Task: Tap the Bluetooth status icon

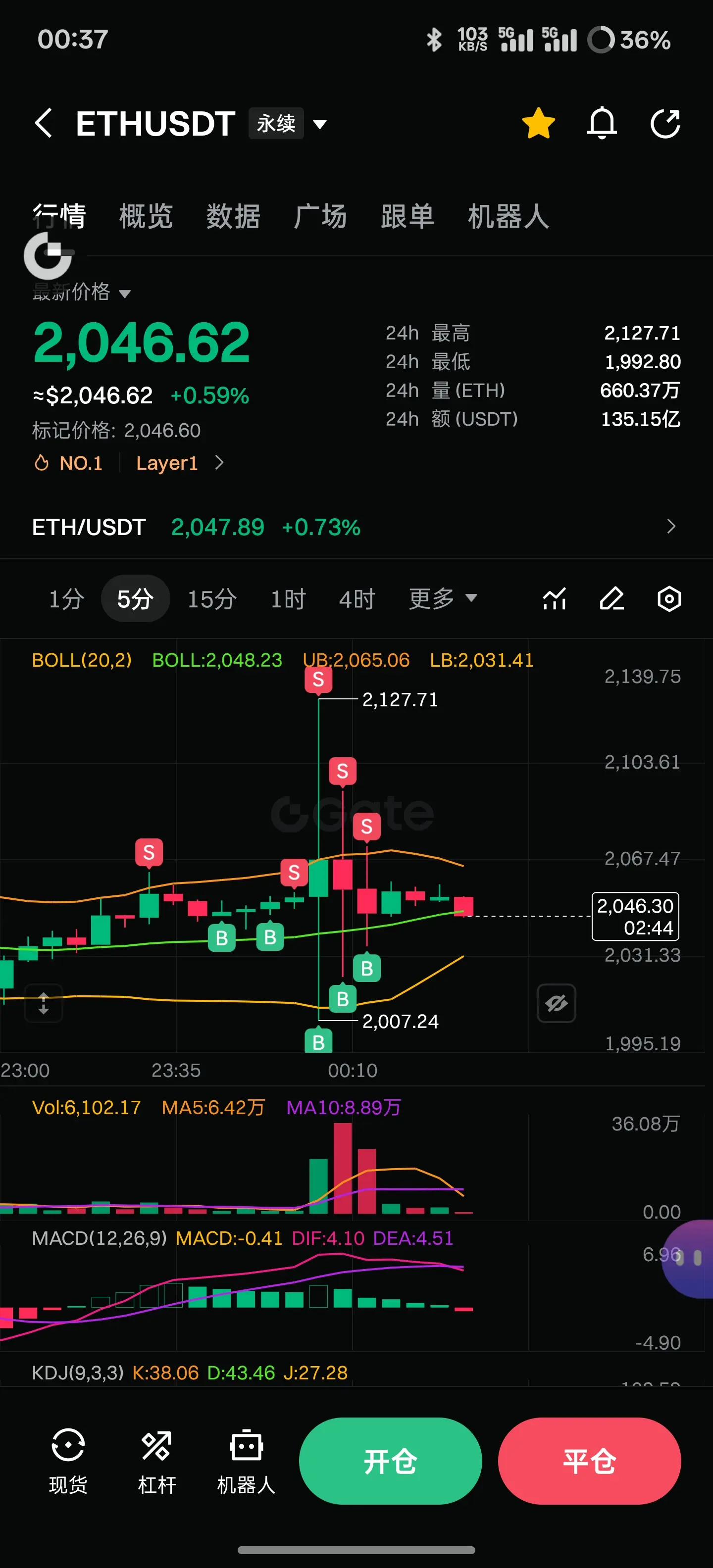Action: pyautogui.click(x=434, y=40)
